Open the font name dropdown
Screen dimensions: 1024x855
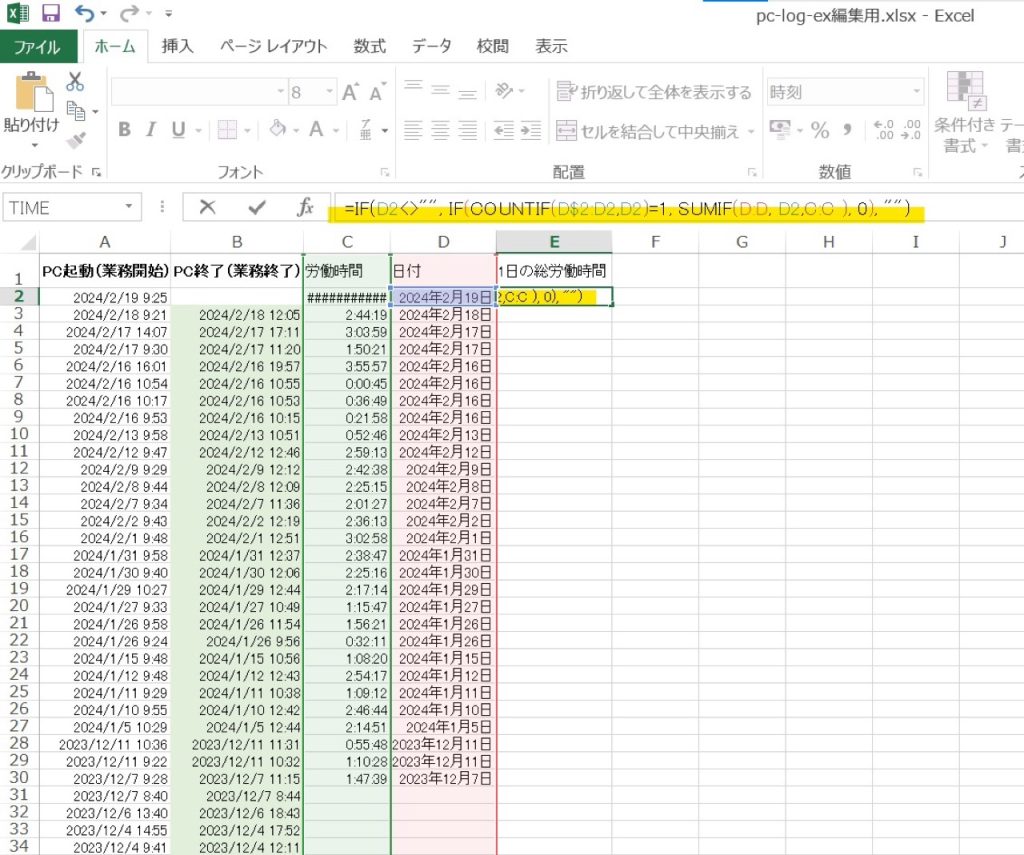click(x=280, y=91)
